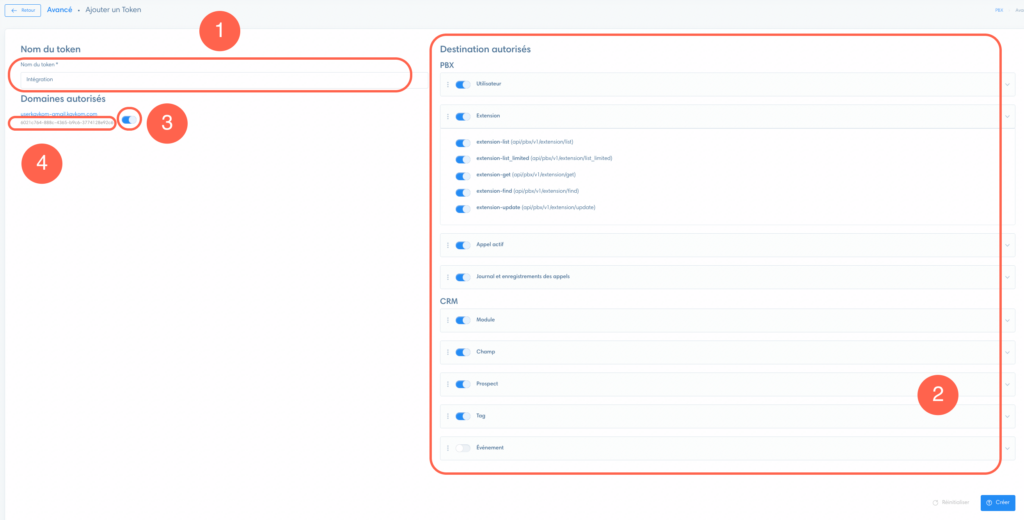Viewport: 1024px width, 520px height.
Task: Click the drag handle beside Tag row
Action: coord(448,416)
